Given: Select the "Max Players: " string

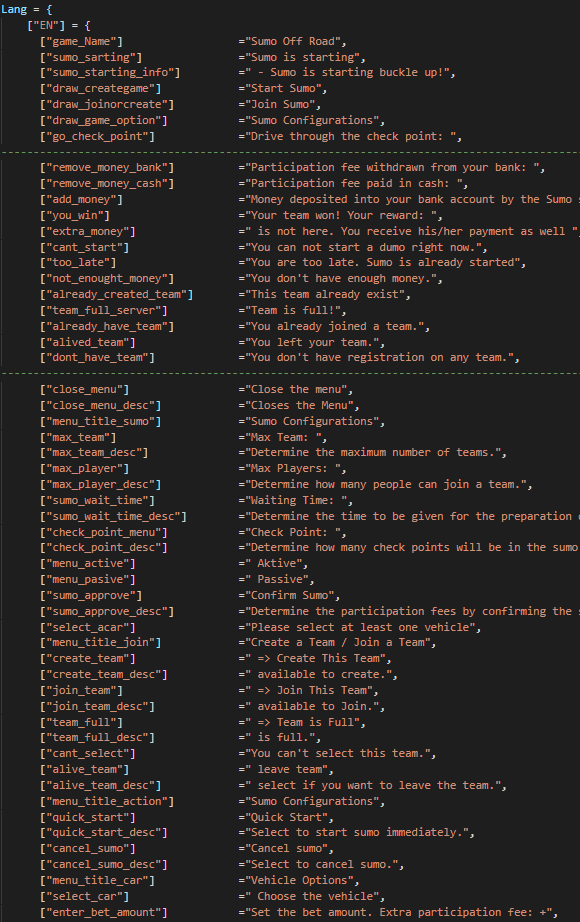Looking at the screenshot, I should (x=295, y=469).
